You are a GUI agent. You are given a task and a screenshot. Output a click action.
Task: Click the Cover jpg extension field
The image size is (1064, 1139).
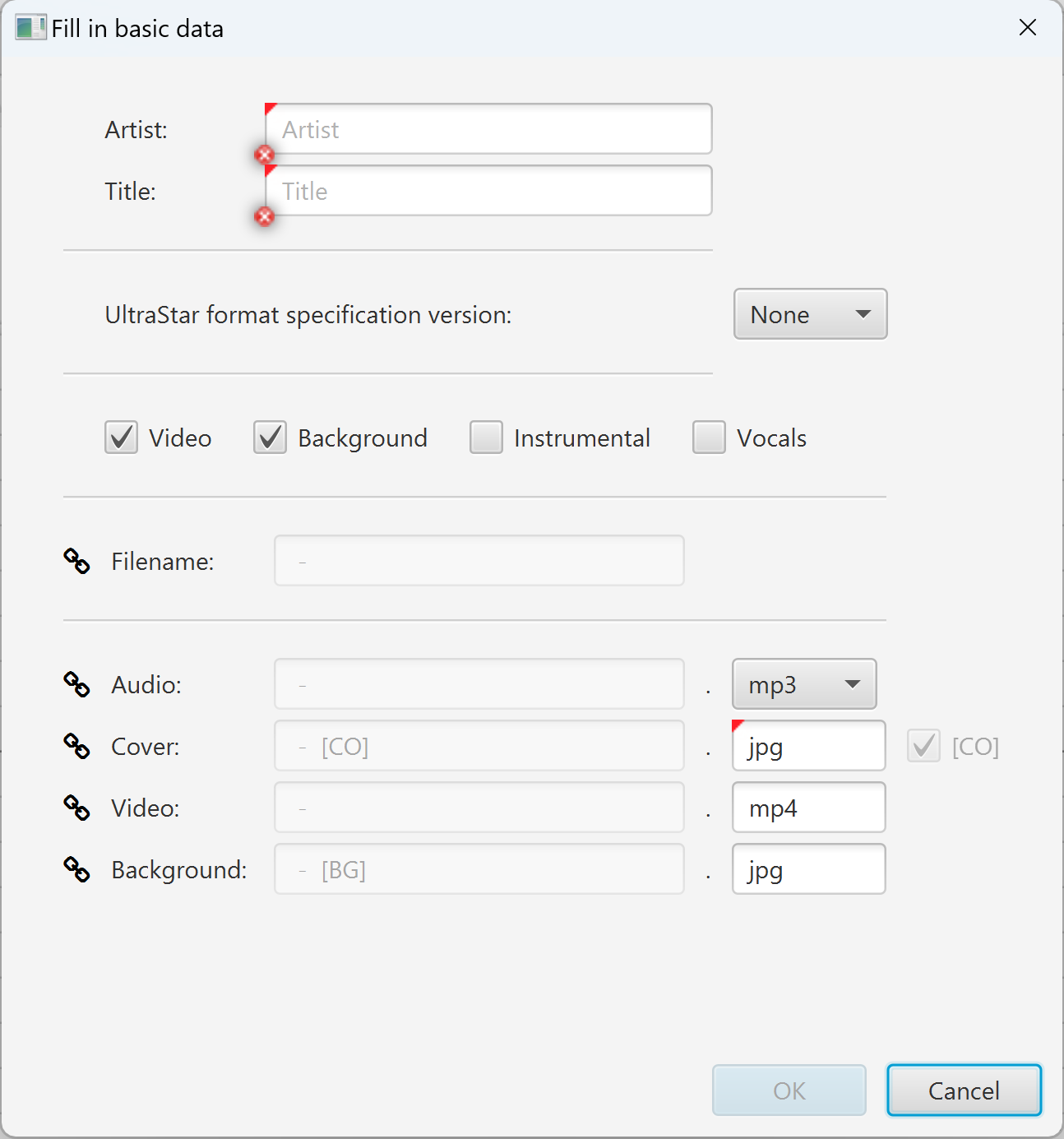[x=808, y=746]
